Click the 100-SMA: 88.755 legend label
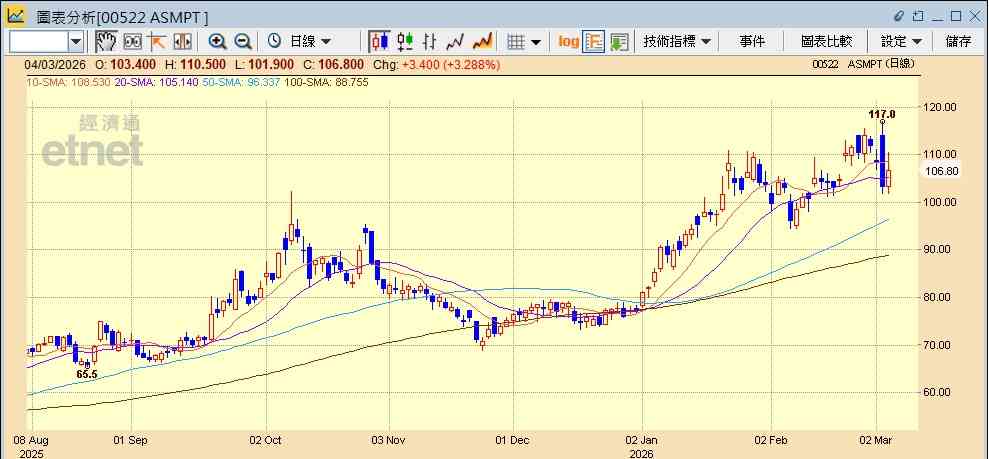Viewport: 989px width, 459px height. tap(327, 82)
